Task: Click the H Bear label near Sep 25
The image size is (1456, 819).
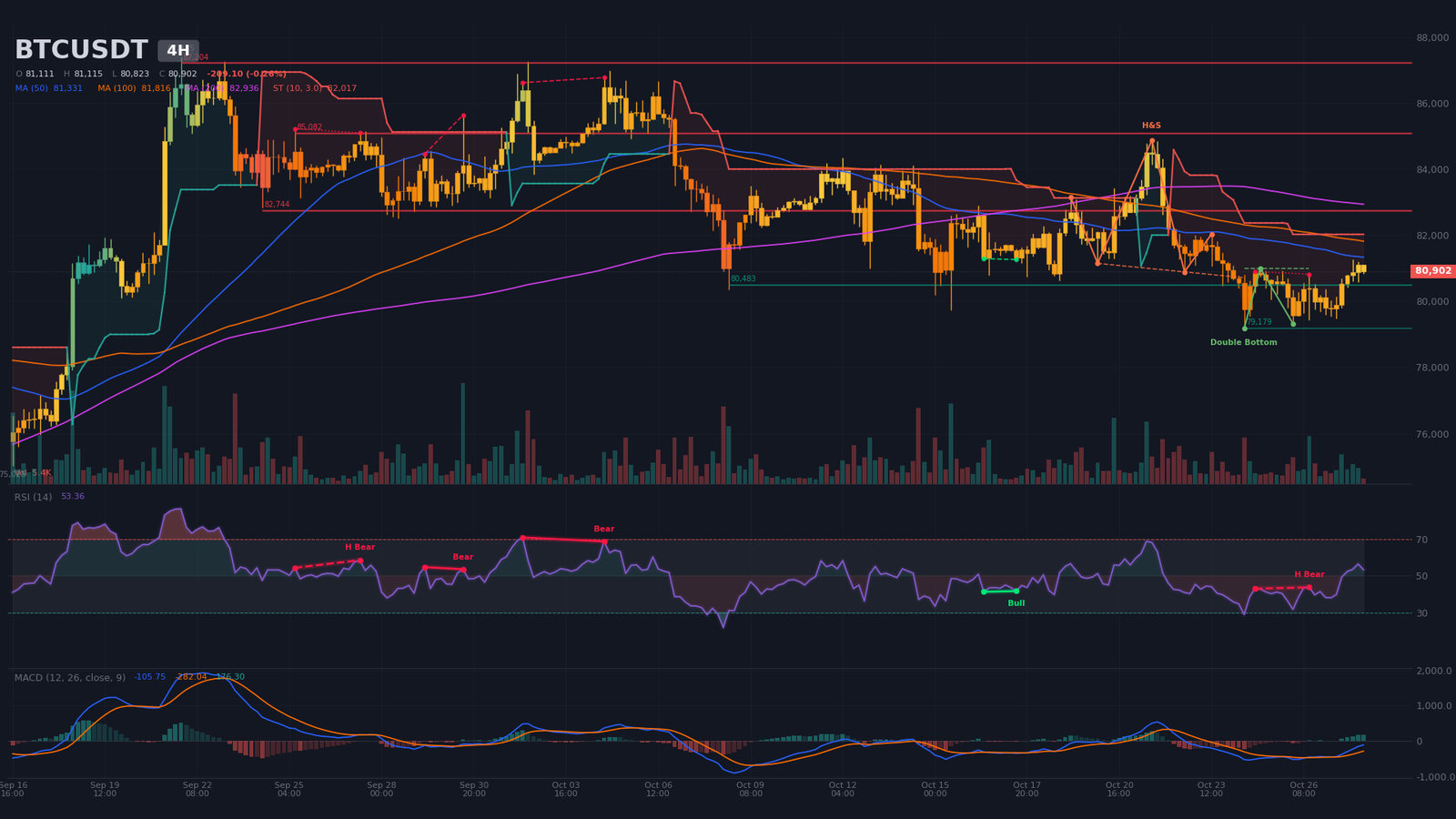Action: pos(359,547)
